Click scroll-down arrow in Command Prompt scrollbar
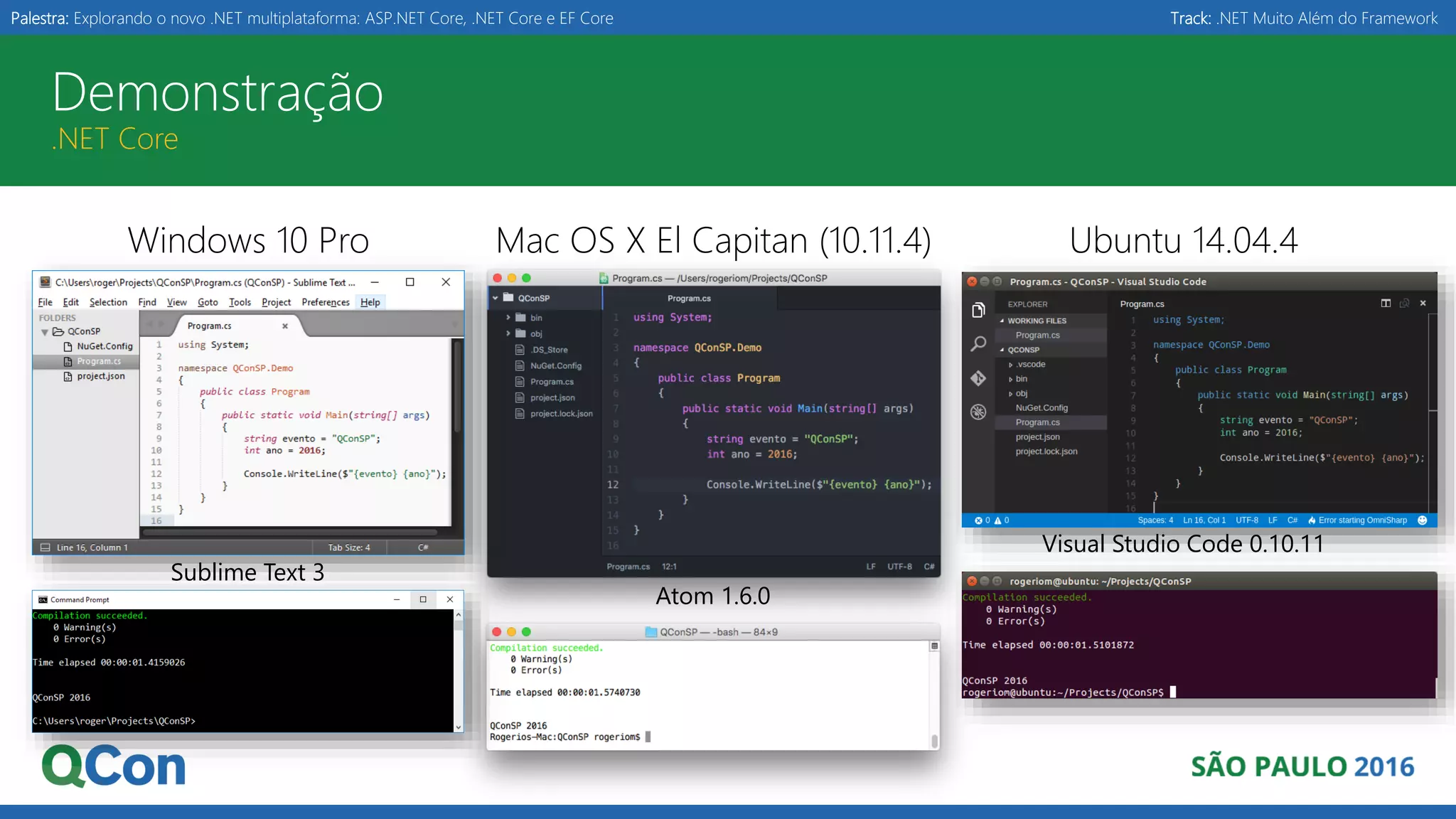The height and width of the screenshot is (819, 1456). 458,727
